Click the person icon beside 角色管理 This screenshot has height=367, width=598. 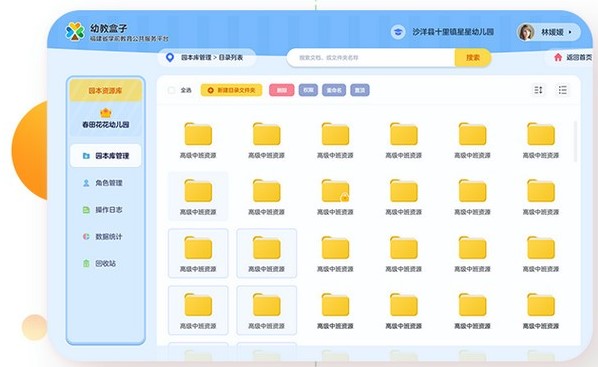tap(86, 183)
